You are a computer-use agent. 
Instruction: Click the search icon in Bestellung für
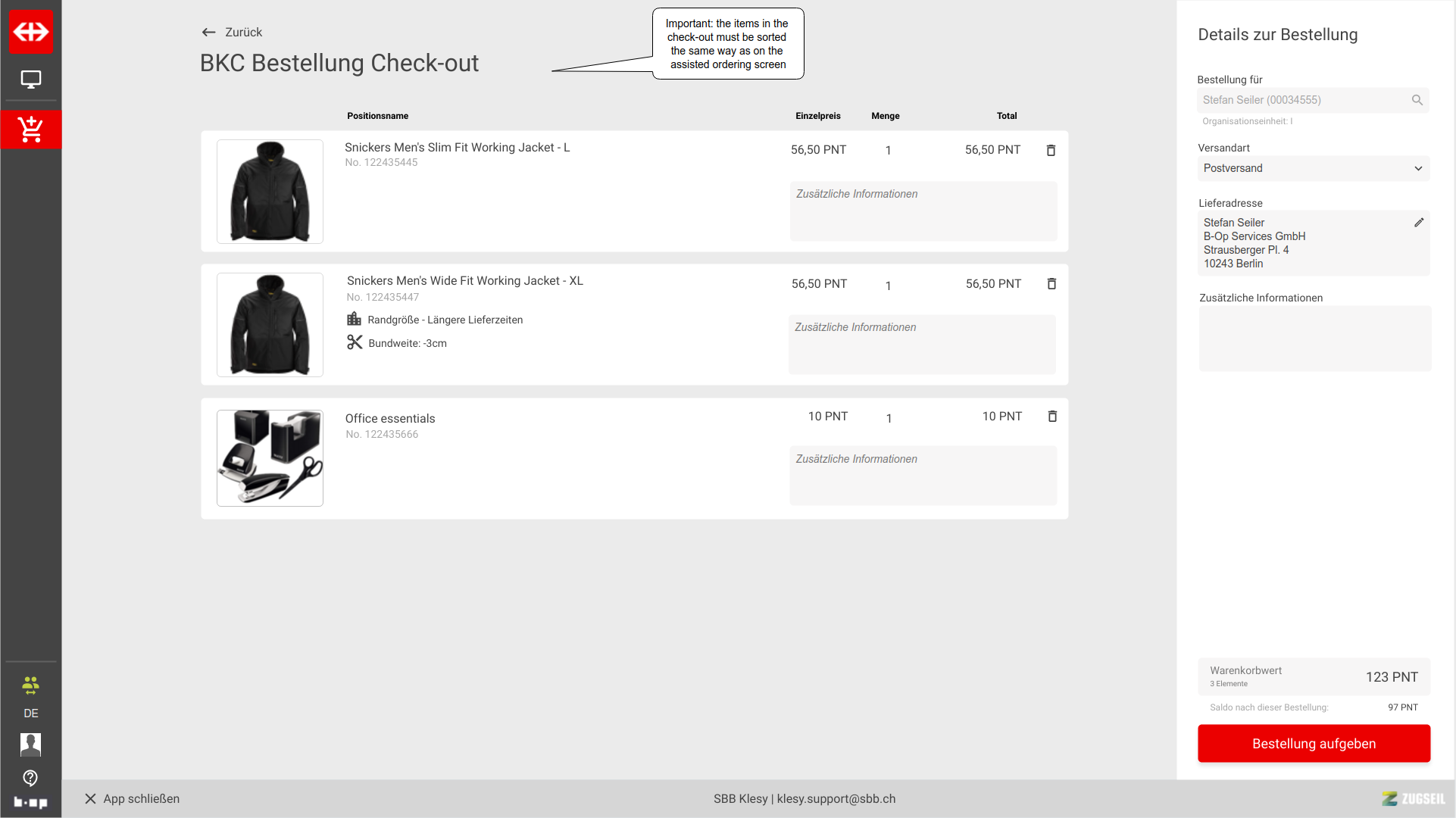tap(1417, 100)
